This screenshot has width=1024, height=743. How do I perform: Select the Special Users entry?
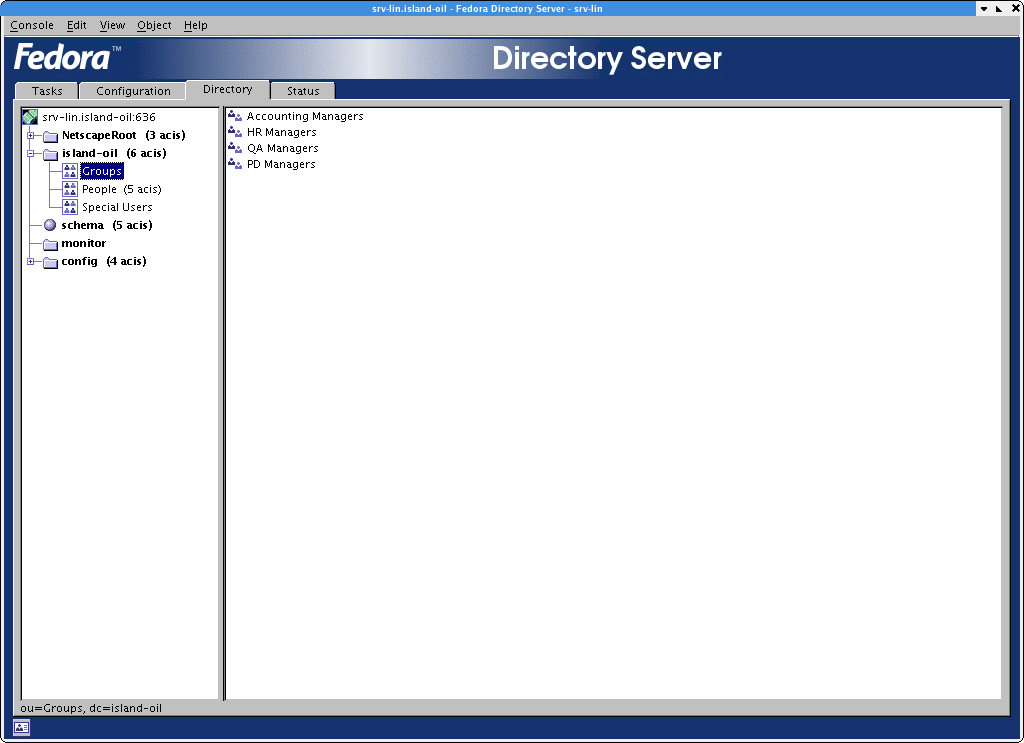tap(117, 207)
